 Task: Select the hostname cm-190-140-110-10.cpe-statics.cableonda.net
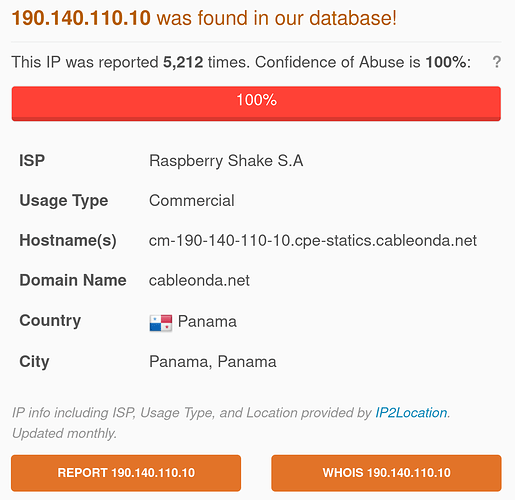pyautogui.click(x=313, y=241)
